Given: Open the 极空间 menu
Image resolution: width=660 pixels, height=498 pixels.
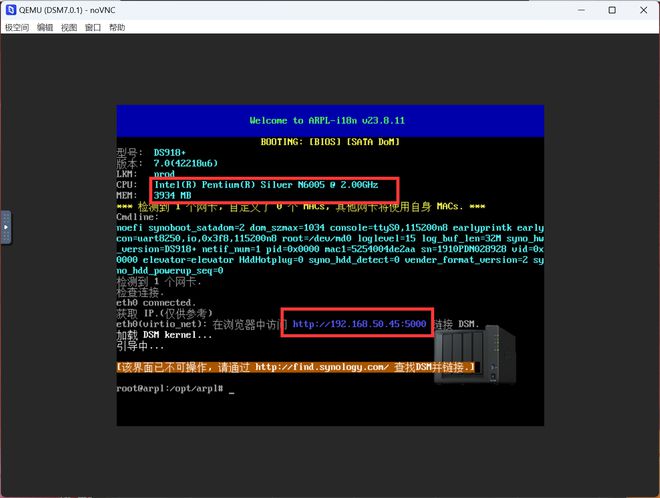Looking at the screenshot, I should coord(17,28).
